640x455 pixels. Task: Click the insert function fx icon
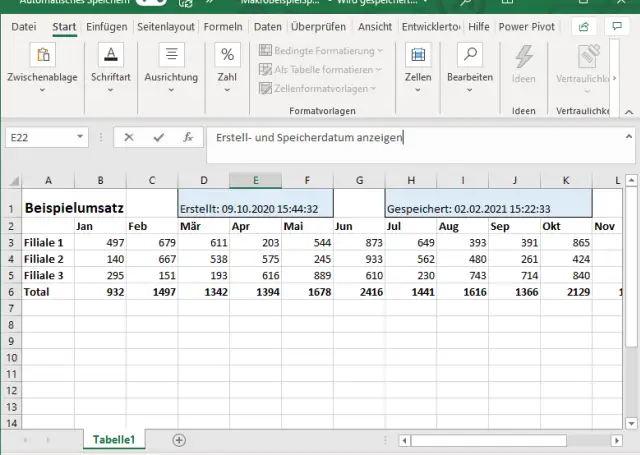tap(187, 138)
